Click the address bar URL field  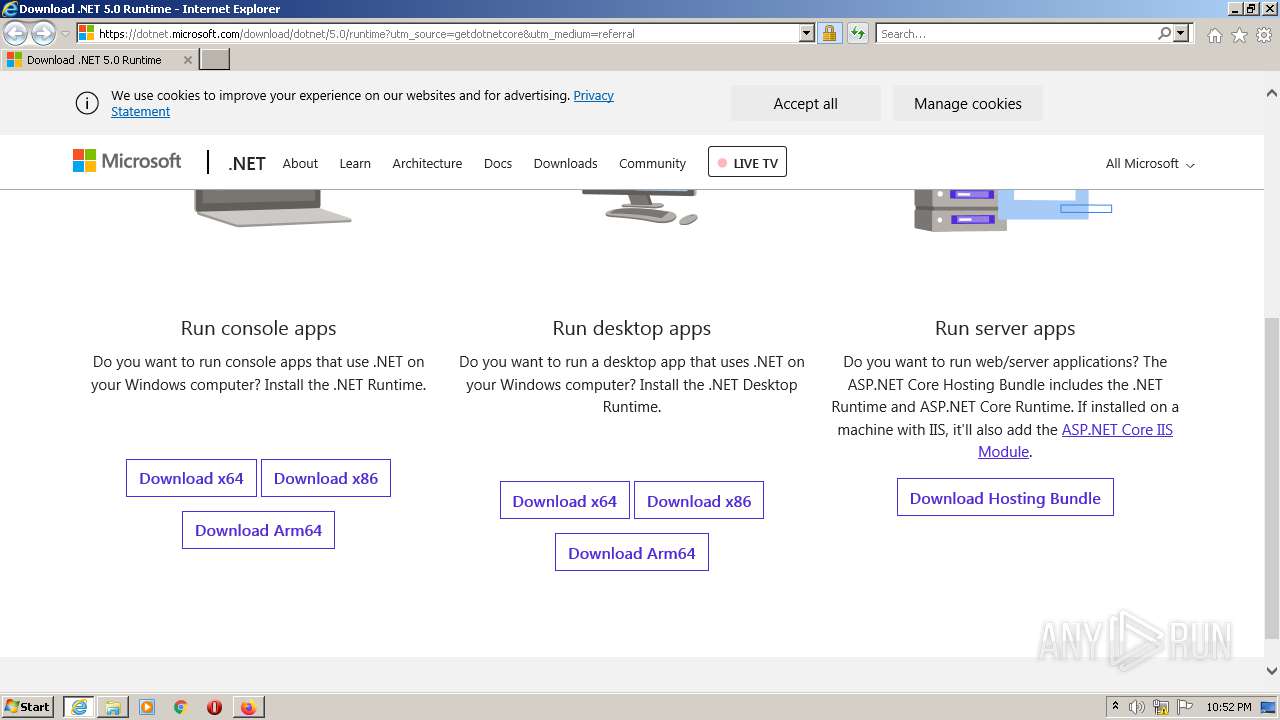[447, 33]
